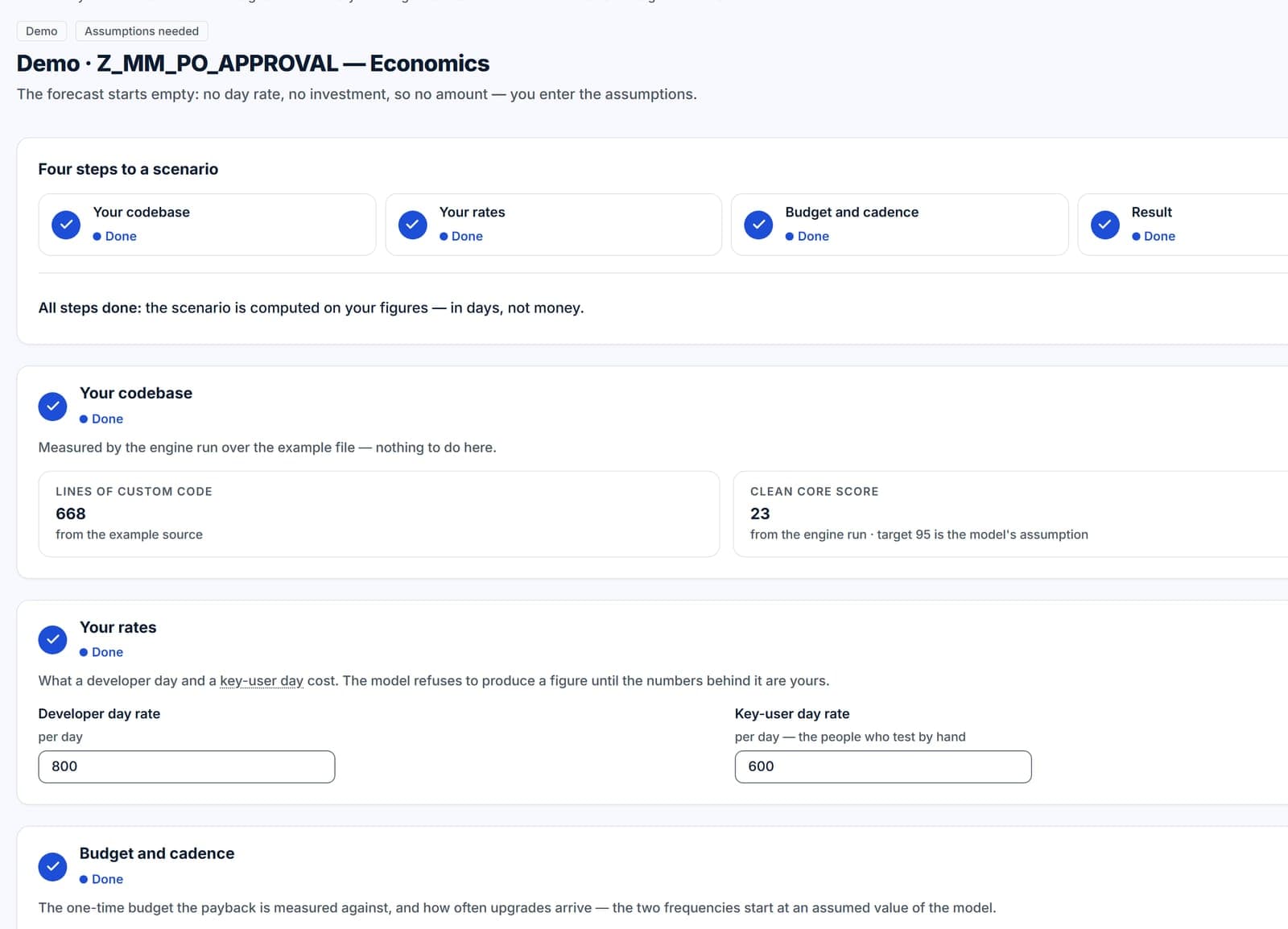Image resolution: width=1288 pixels, height=929 pixels.
Task: Open the Your rates step card title
Action: [x=473, y=212]
